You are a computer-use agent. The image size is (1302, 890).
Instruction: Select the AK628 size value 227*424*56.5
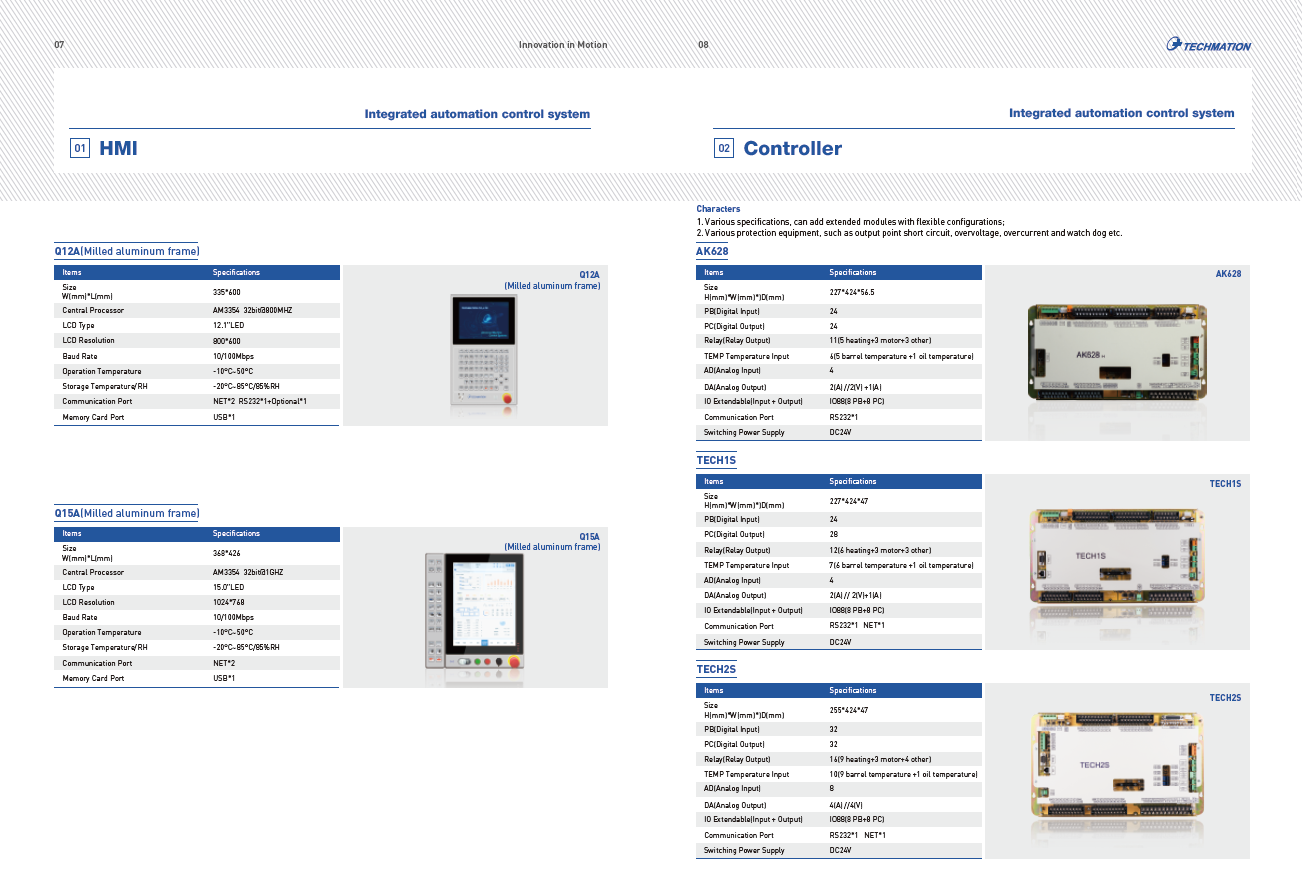click(852, 292)
